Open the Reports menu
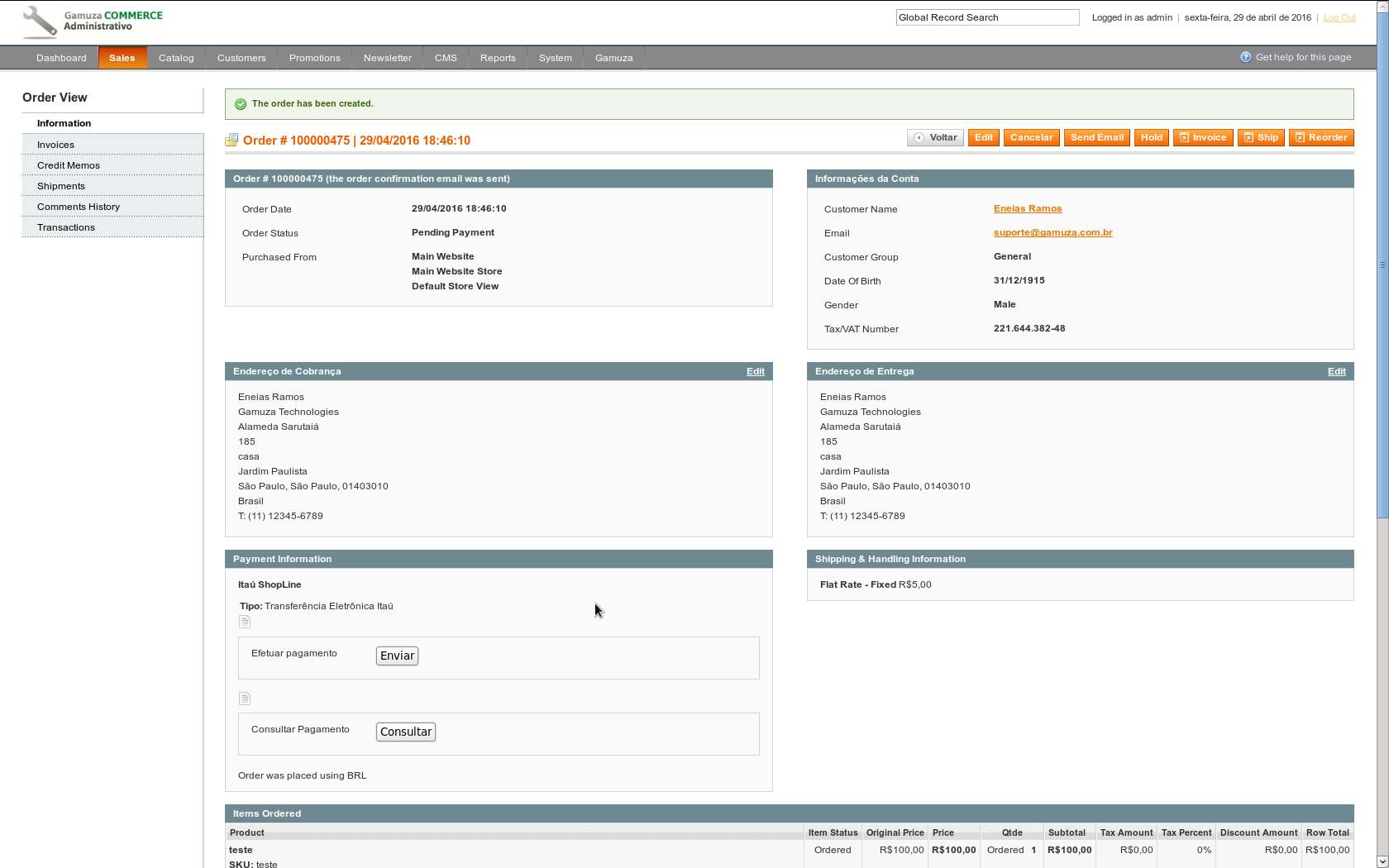 [498, 58]
